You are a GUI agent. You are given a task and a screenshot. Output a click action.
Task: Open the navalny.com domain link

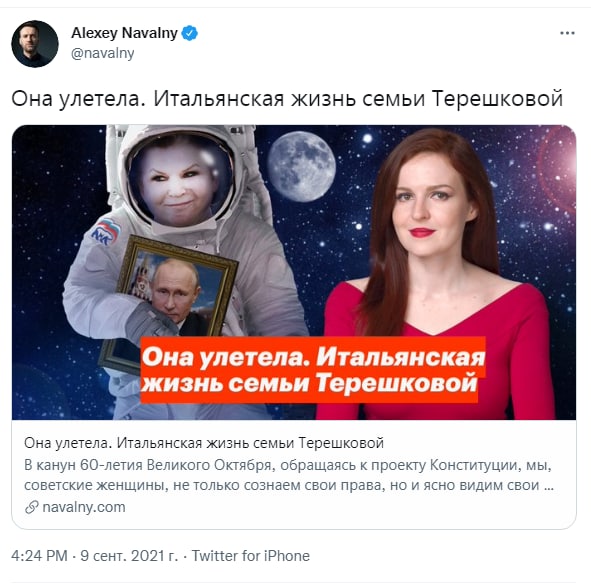click(x=84, y=507)
